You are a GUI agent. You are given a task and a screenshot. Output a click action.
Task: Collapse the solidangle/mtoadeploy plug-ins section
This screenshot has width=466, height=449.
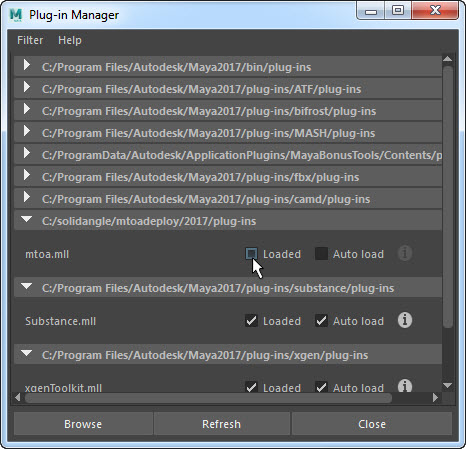click(x=26, y=219)
